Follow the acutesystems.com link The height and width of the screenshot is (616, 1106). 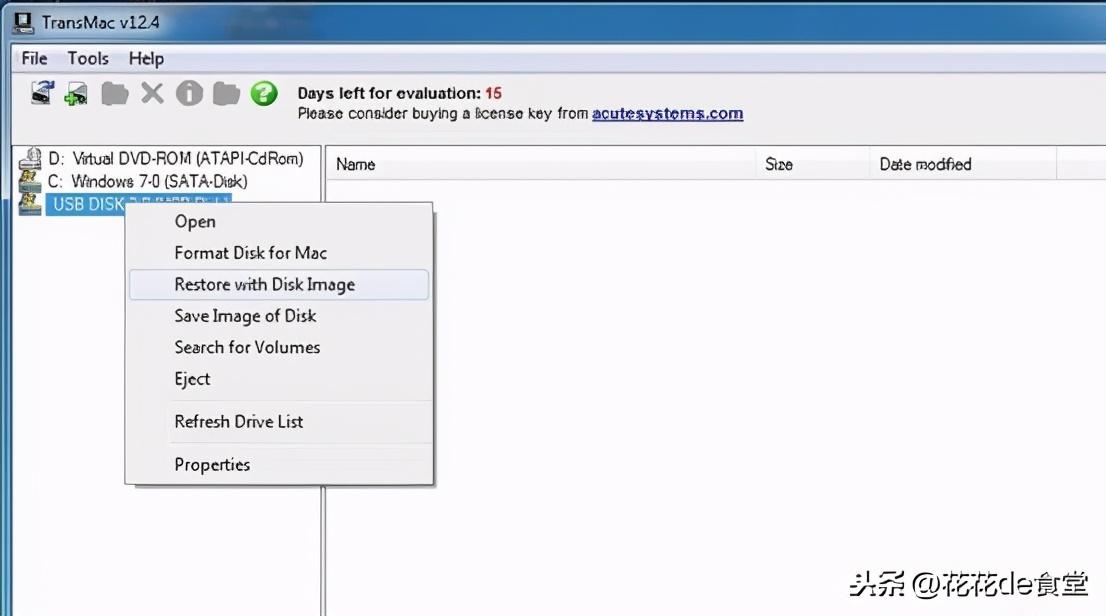667,114
